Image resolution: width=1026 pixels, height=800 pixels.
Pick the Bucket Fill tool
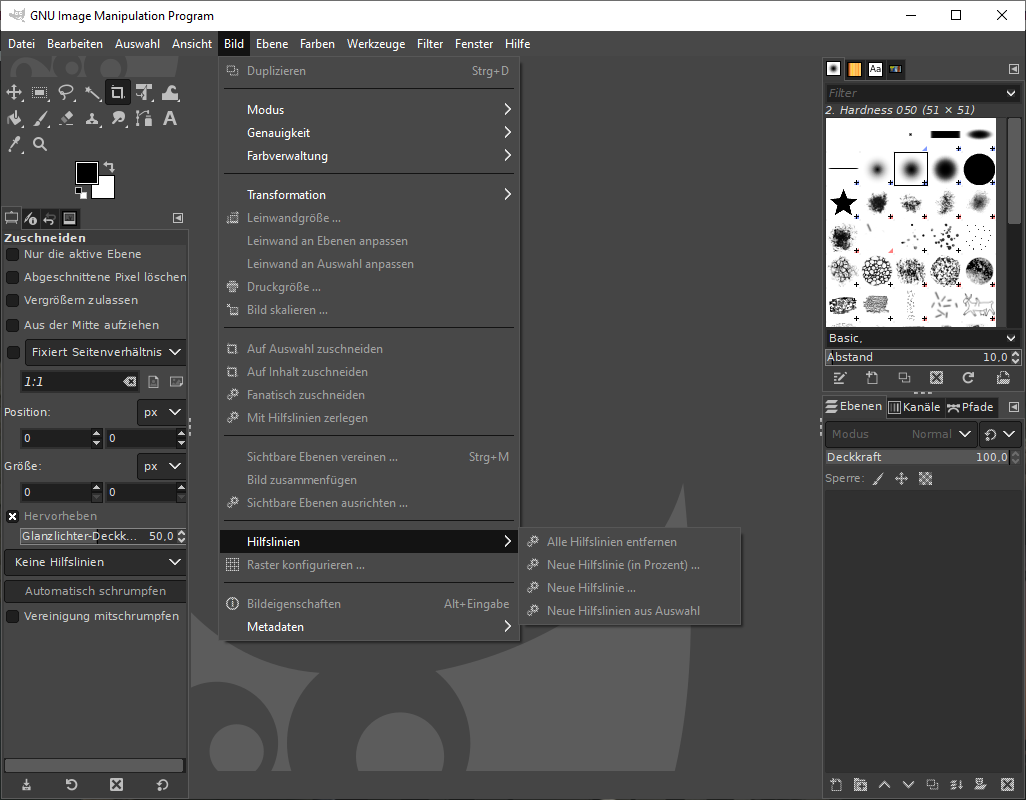[x=14, y=119]
